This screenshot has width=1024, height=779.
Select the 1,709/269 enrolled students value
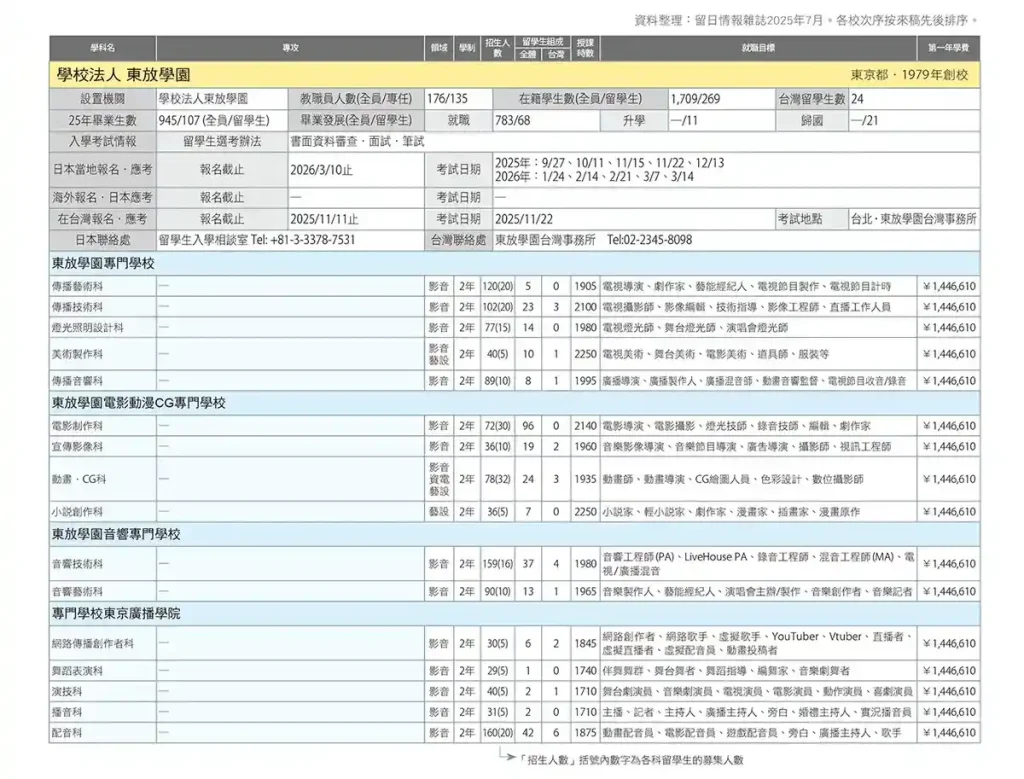point(696,99)
